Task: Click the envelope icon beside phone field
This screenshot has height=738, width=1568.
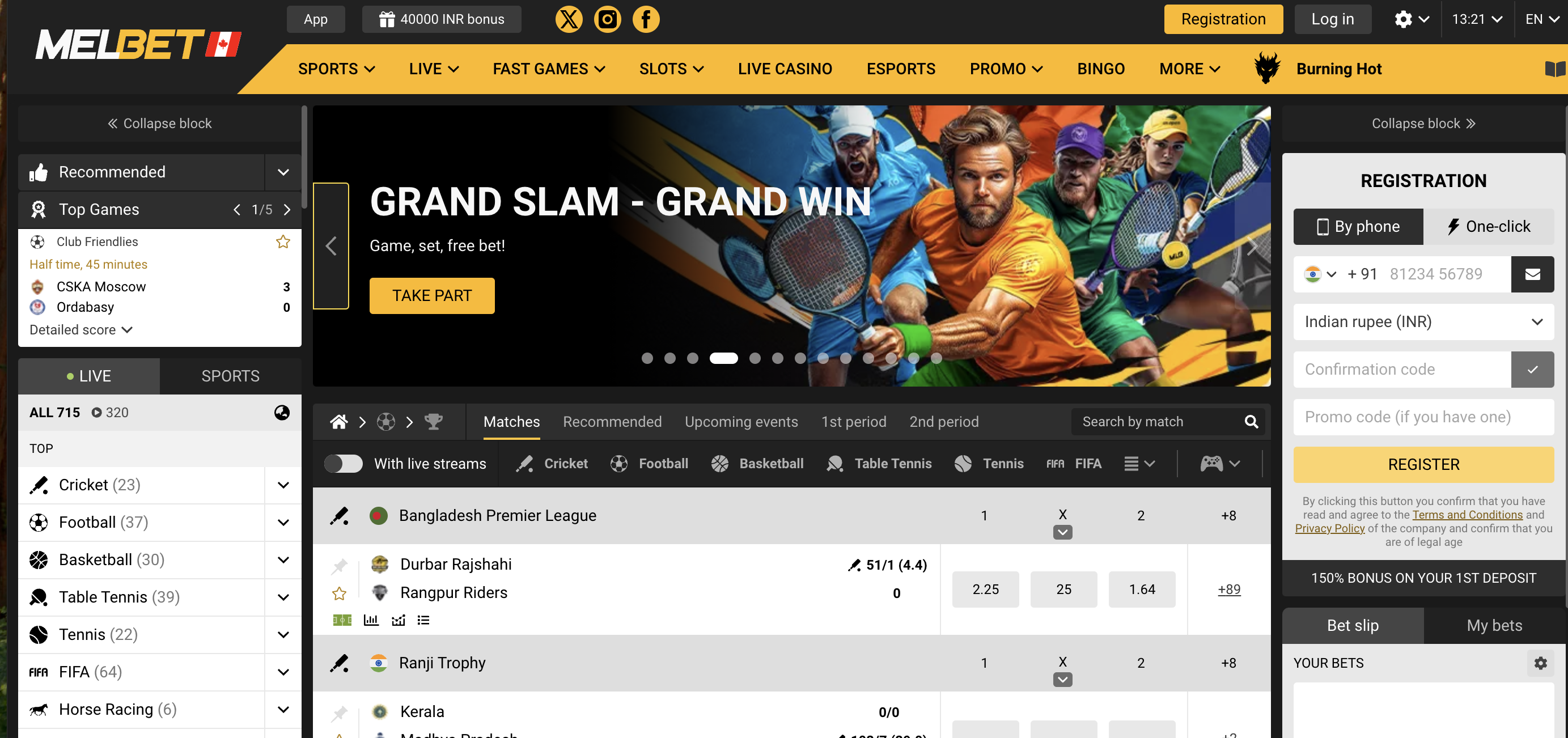Action: pos(1532,274)
